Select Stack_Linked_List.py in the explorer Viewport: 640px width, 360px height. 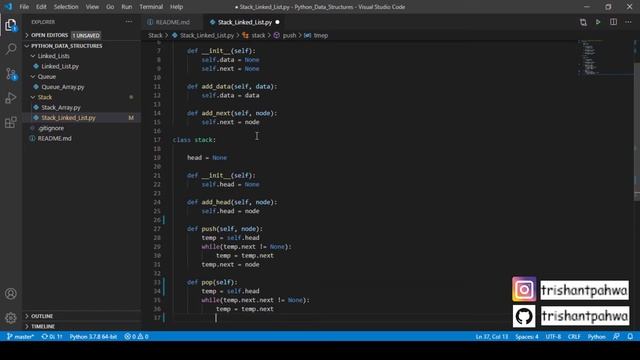[68, 118]
